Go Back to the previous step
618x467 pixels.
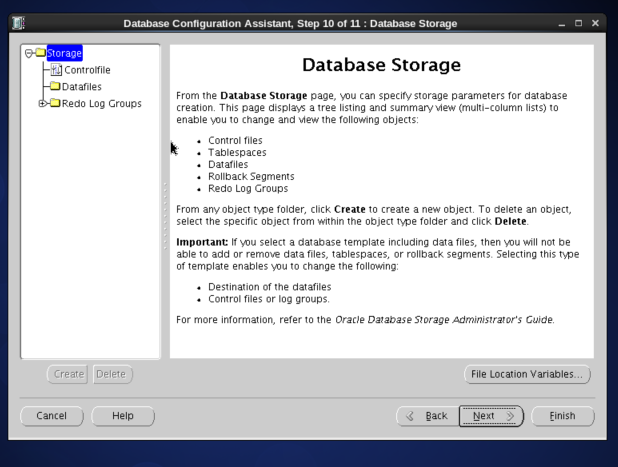pyautogui.click(x=428, y=416)
